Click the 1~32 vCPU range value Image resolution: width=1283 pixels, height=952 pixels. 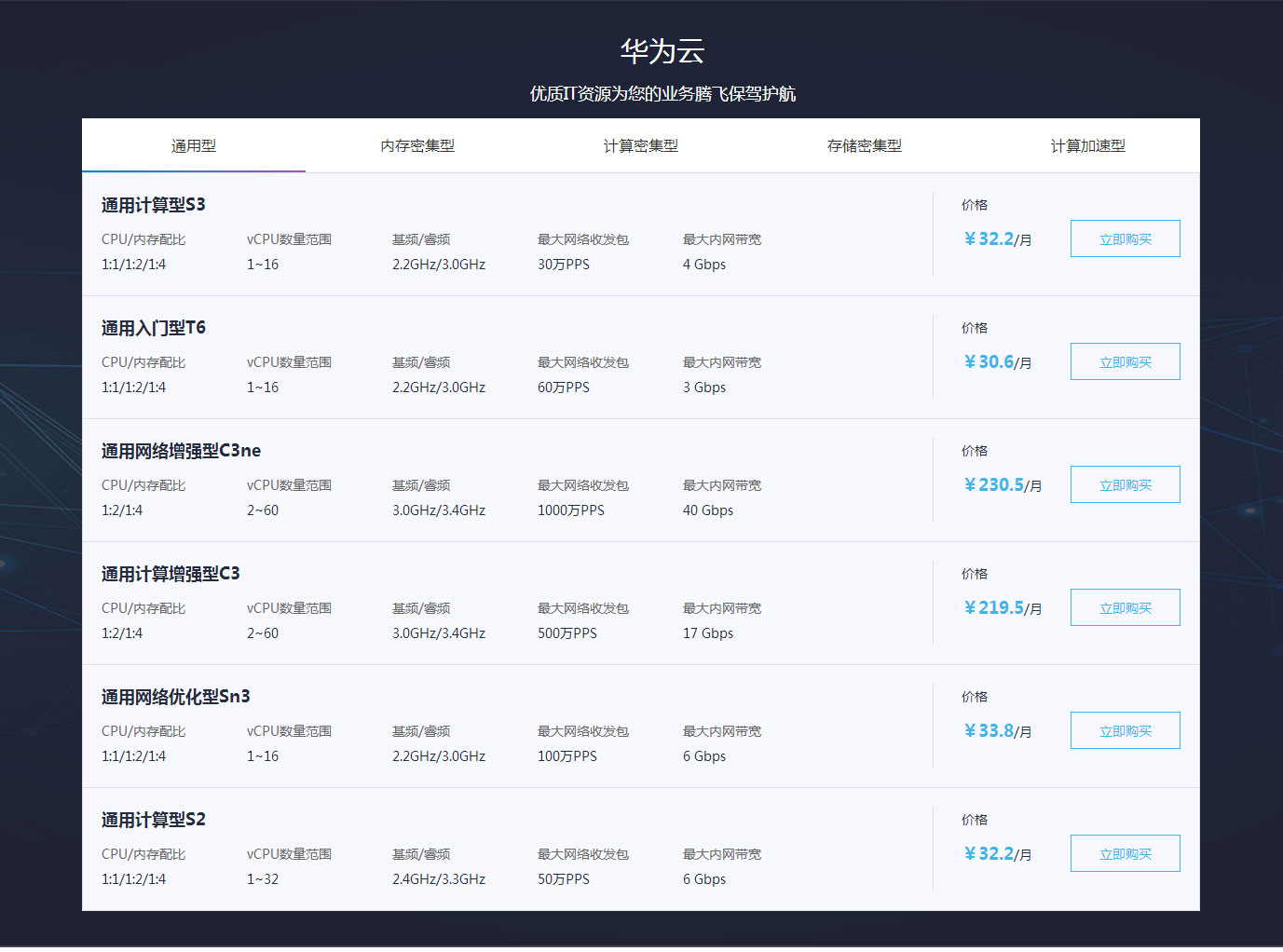coord(263,879)
